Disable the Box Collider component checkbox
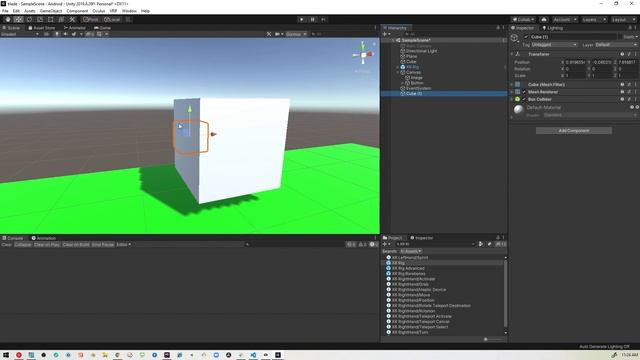This screenshot has height=360, width=640. point(524,99)
